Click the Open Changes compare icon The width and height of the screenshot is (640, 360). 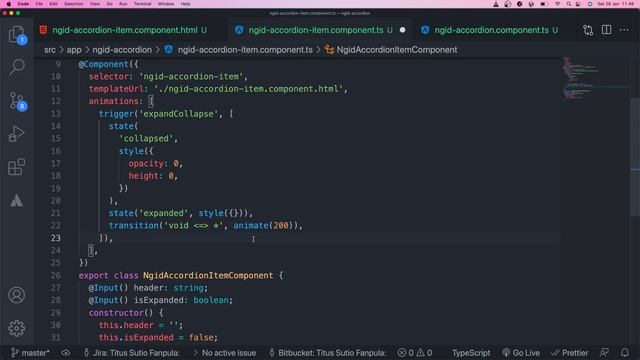[588, 30]
